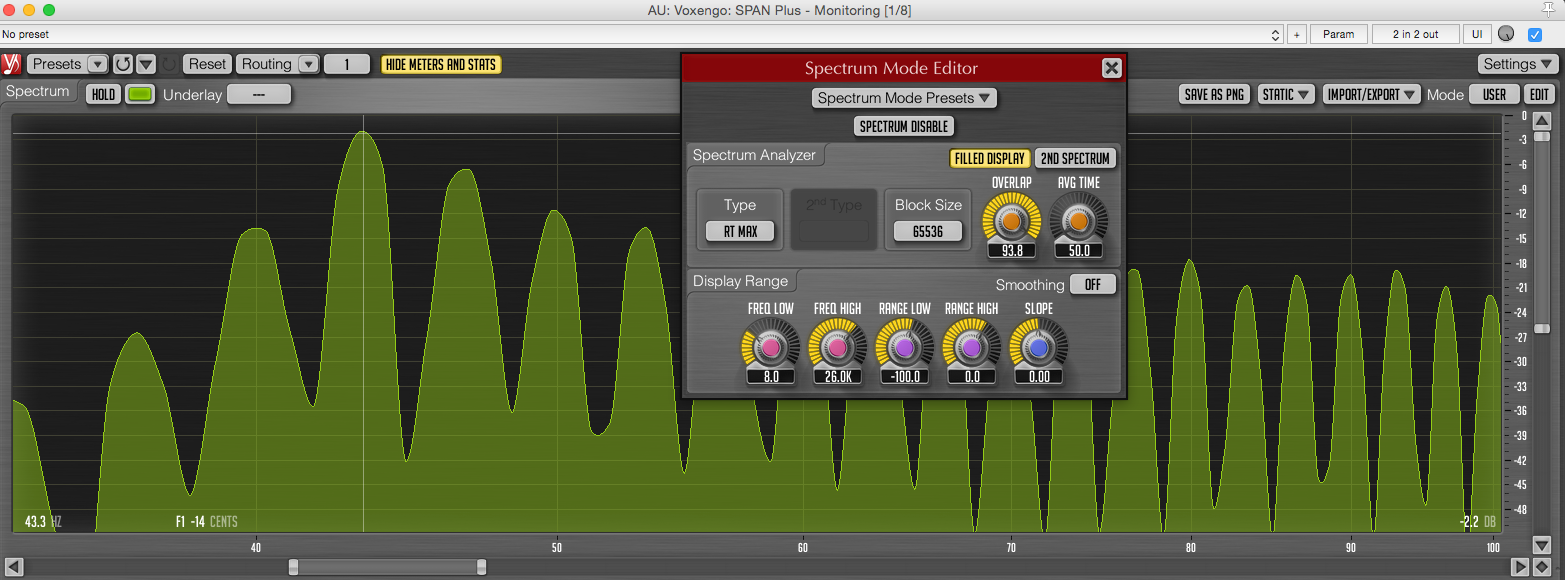
Task: Click the macOS yellow minimize button
Action: [29, 10]
